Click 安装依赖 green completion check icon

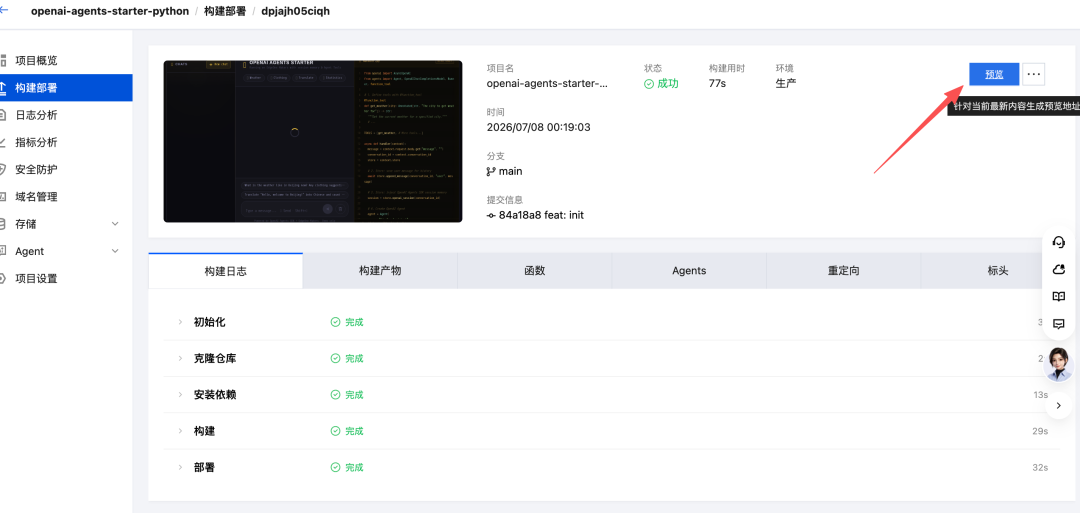(335, 395)
